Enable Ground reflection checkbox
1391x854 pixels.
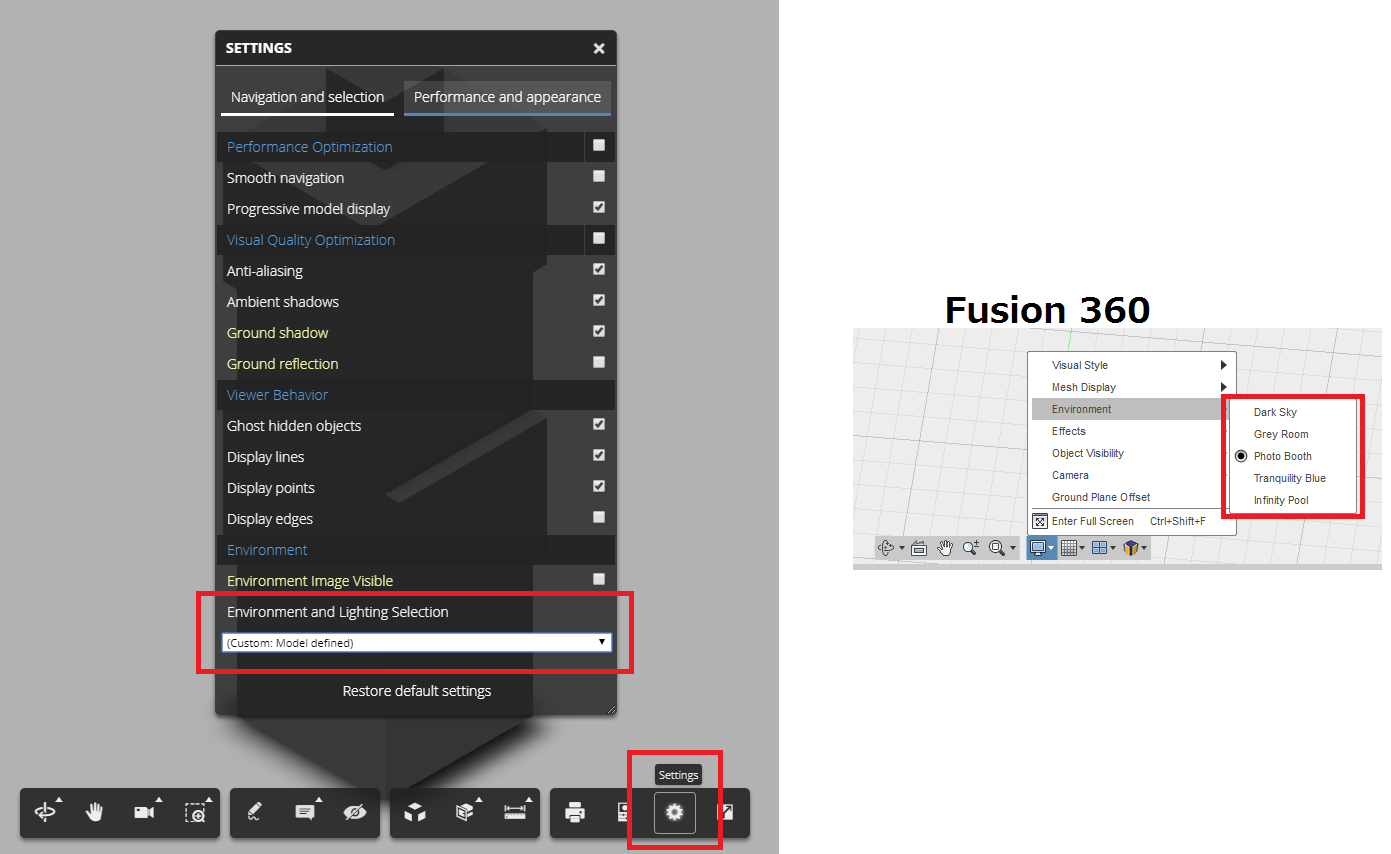(x=599, y=363)
